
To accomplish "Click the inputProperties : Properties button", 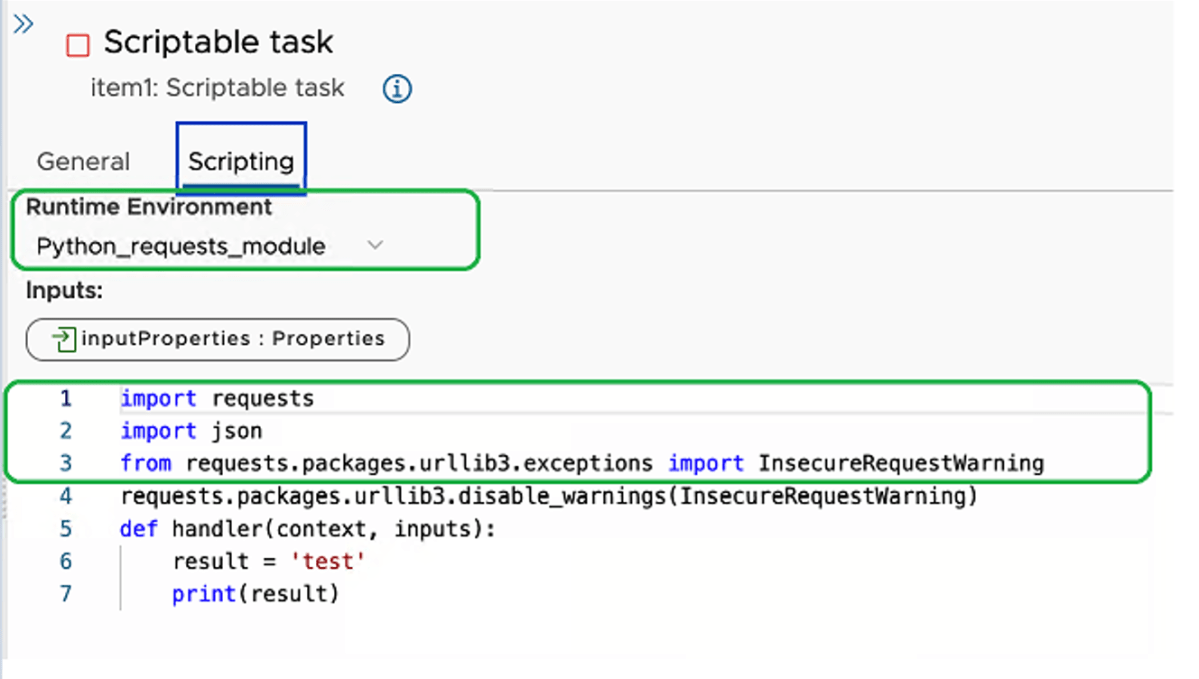I will (217, 339).
